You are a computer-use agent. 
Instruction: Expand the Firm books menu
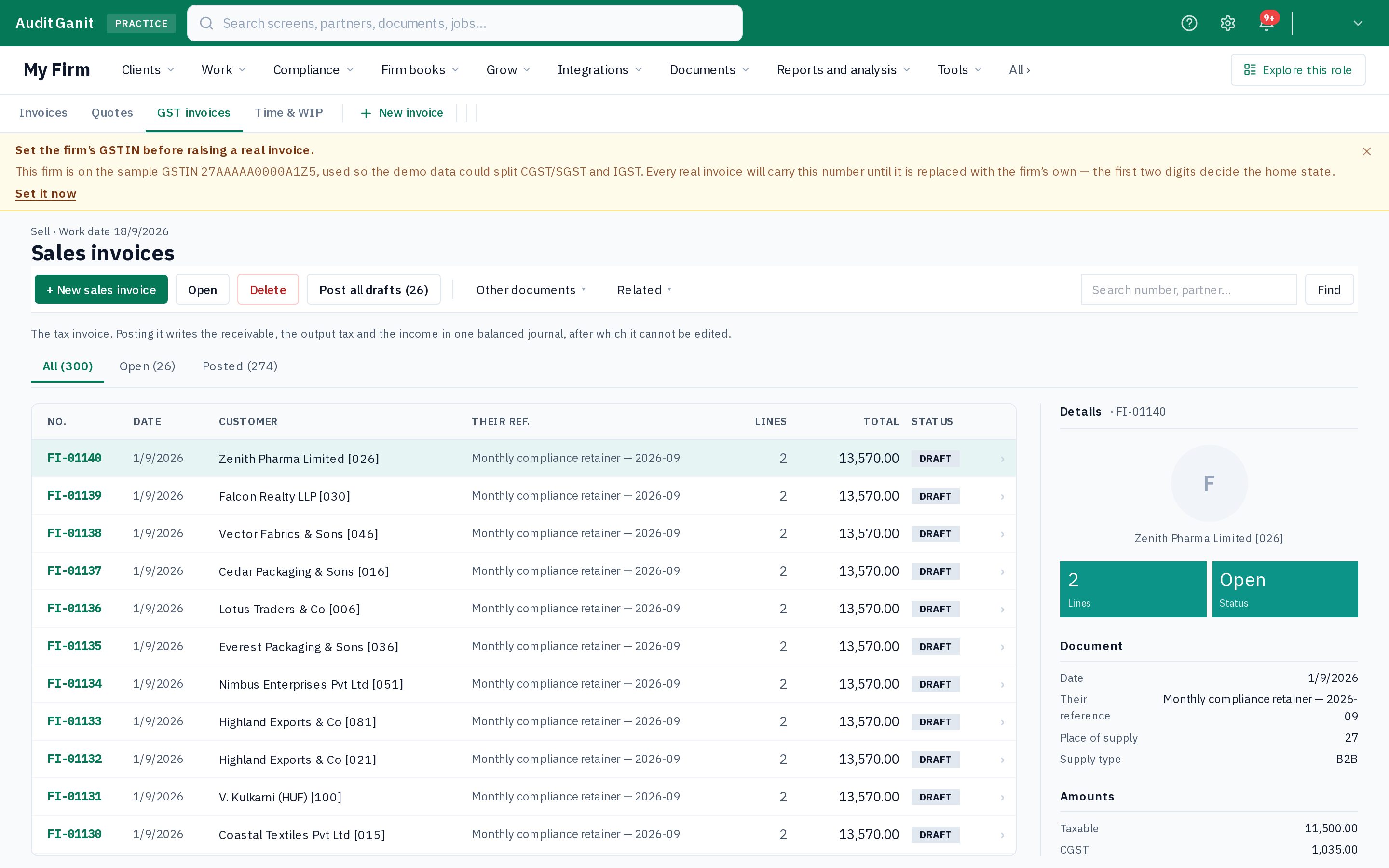(x=420, y=69)
